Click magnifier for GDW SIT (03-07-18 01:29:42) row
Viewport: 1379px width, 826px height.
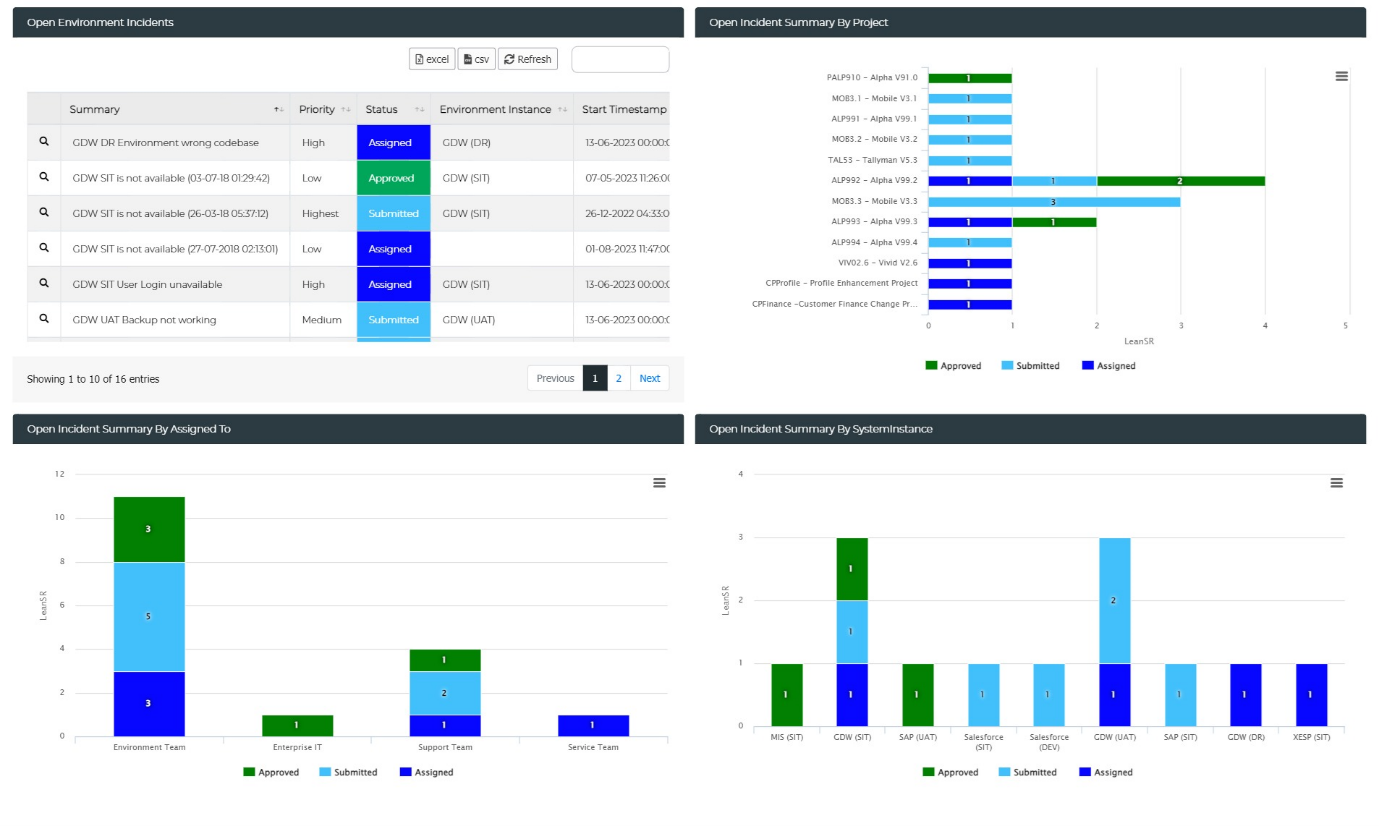(x=44, y=177)
